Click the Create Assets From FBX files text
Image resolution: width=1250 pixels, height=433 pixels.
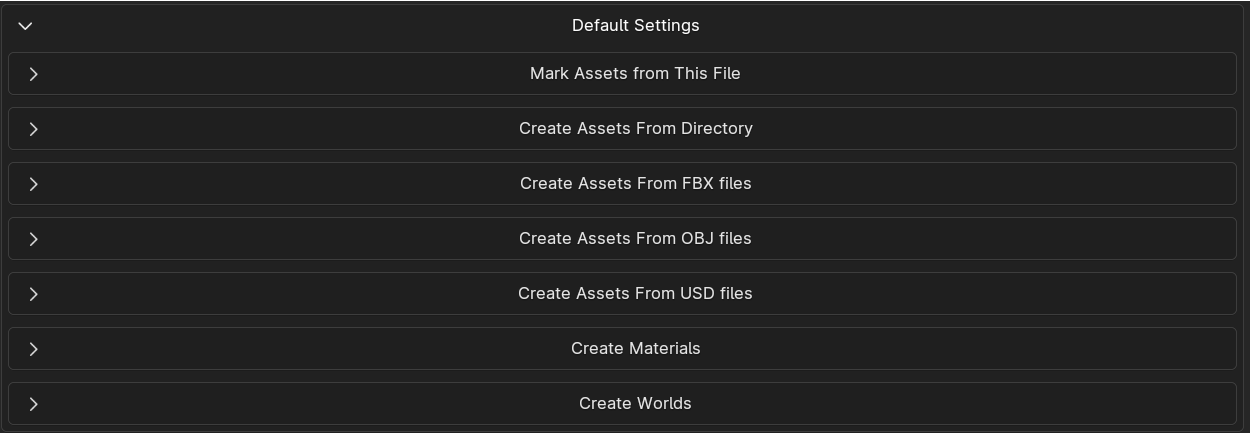point(635,184)
